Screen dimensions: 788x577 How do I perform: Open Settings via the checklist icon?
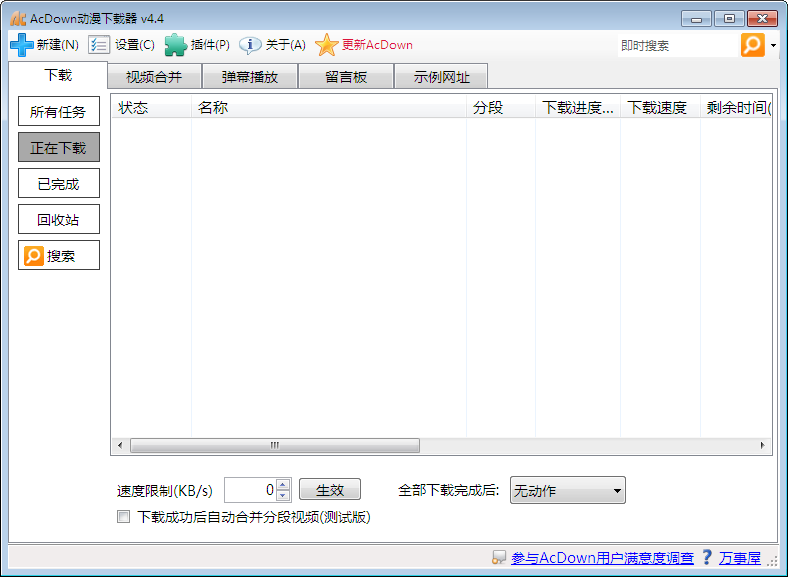[x=98, y=45]
